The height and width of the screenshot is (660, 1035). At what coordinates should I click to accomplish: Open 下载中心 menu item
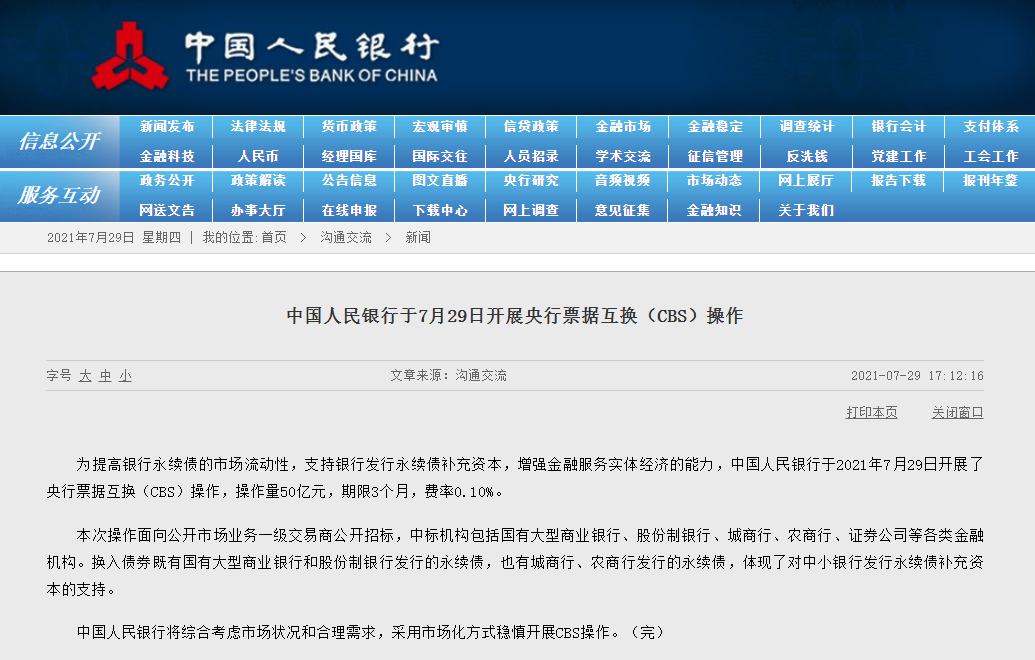[440, 211]
